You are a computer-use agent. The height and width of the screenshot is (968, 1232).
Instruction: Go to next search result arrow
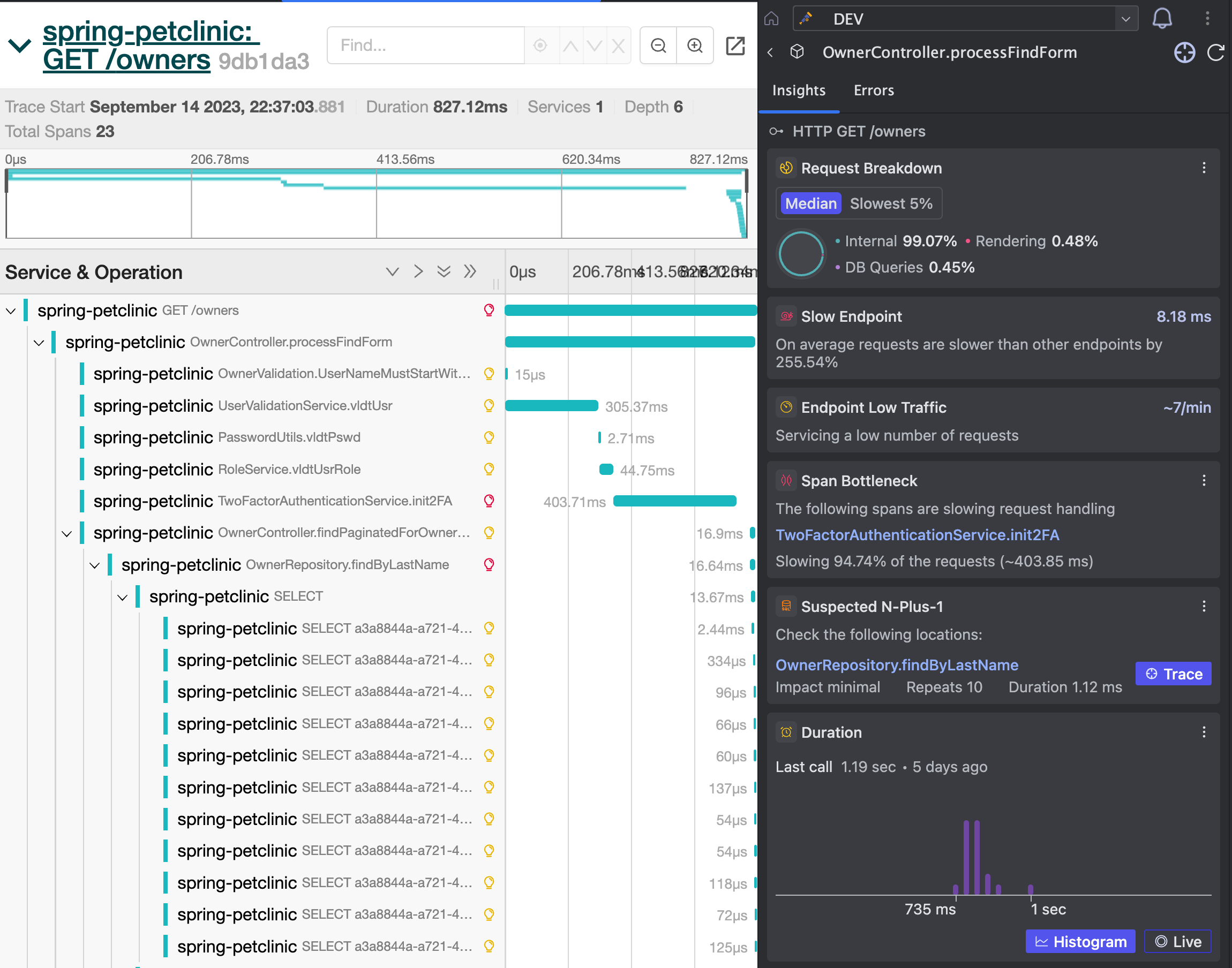(x=595, y=46)
